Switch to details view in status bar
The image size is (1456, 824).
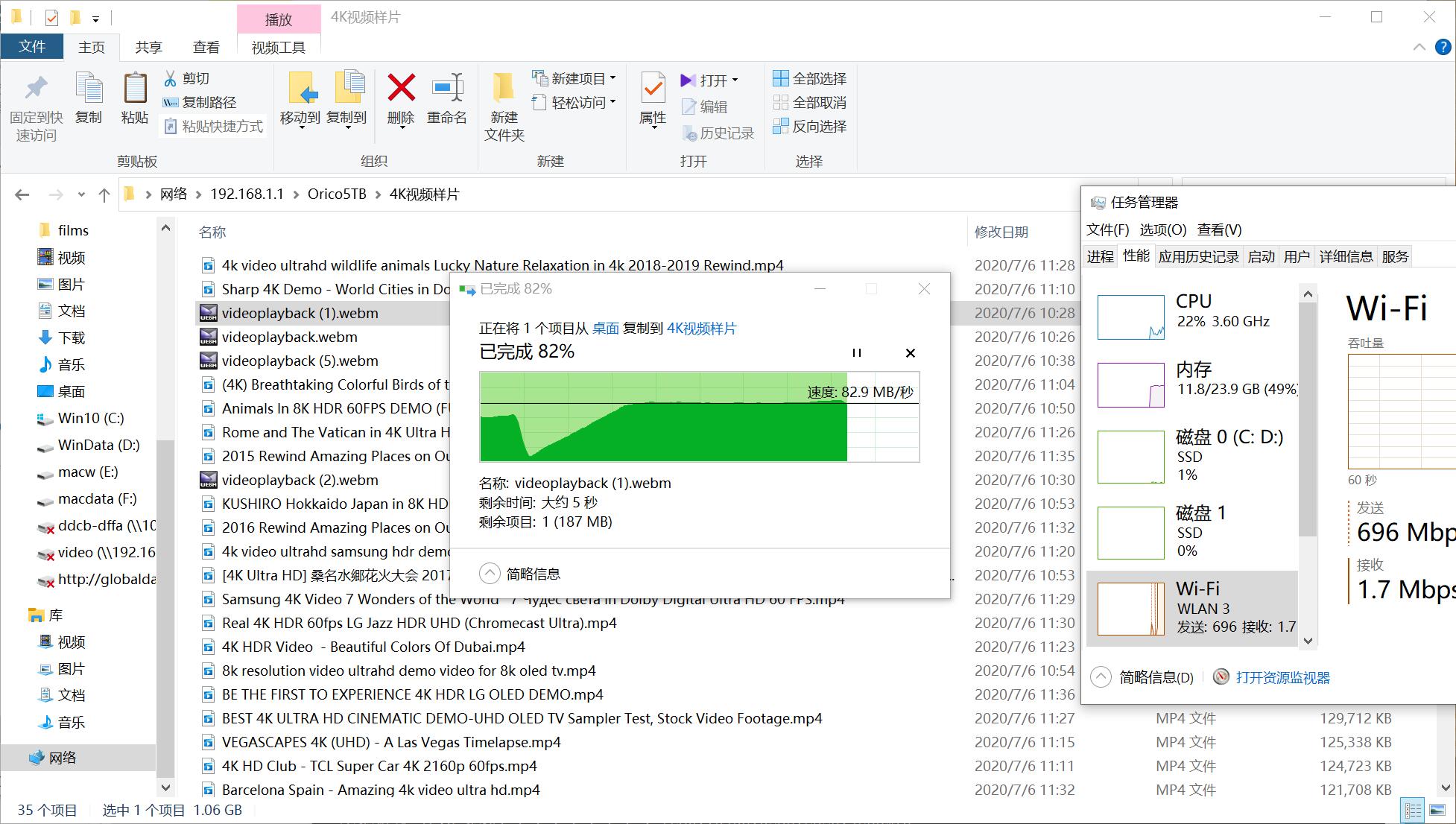point(1413,810)
